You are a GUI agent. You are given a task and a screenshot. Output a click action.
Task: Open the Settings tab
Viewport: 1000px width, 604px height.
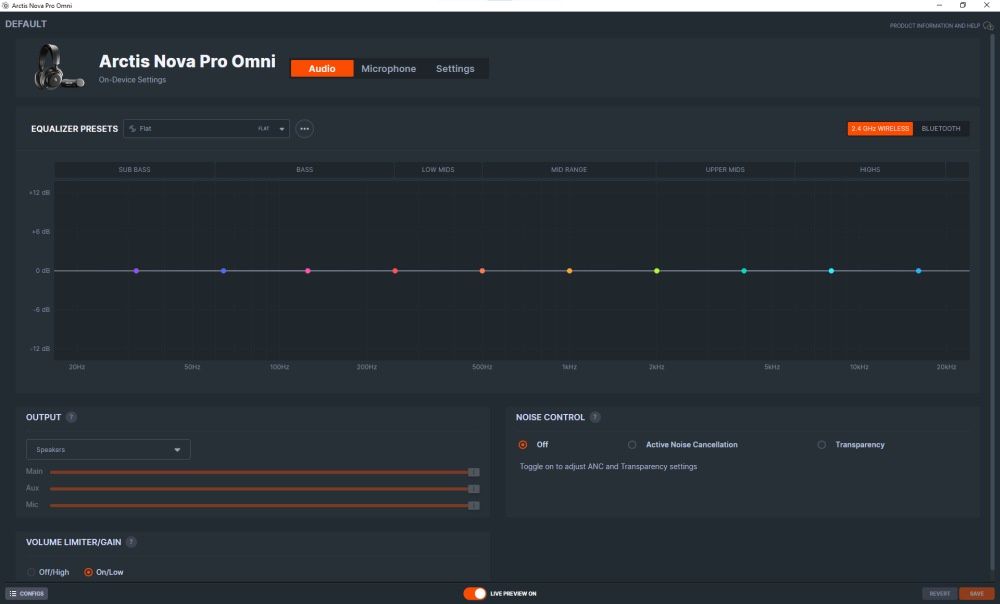(455, 68)
